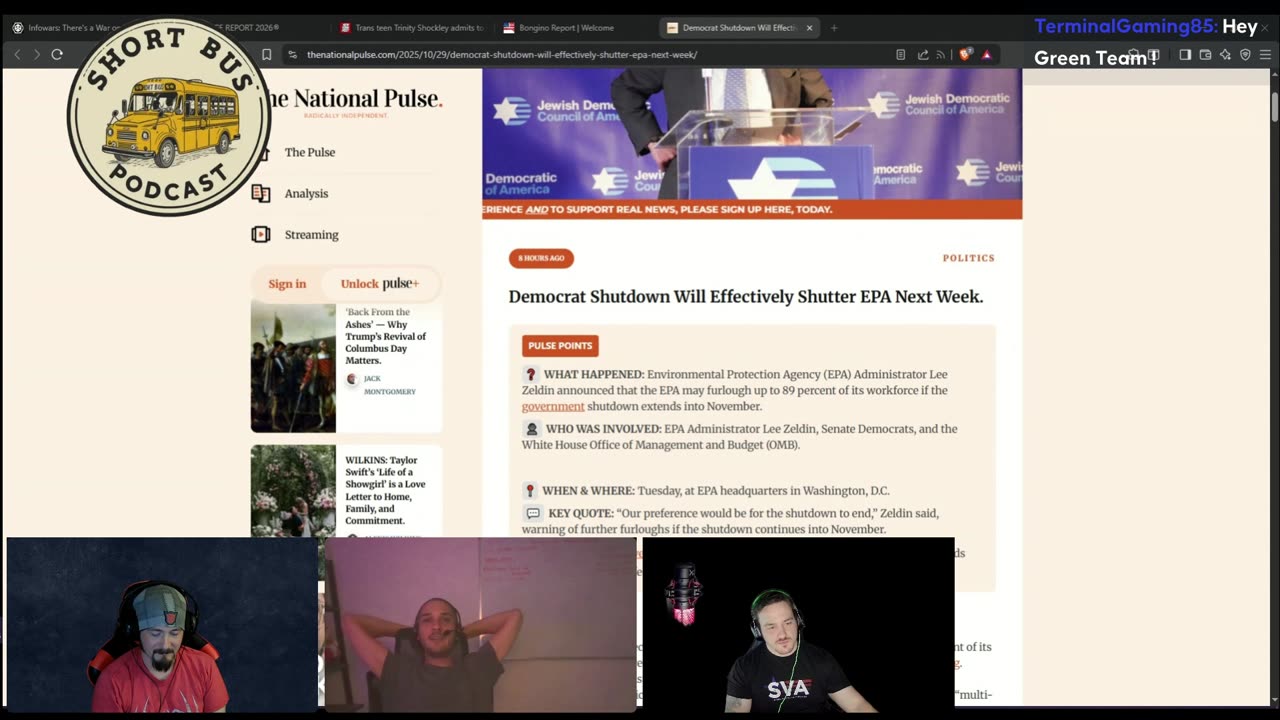Reload the page in the browser toolbar
This screenshot has height=720, width=1280.
coord(57,54)
